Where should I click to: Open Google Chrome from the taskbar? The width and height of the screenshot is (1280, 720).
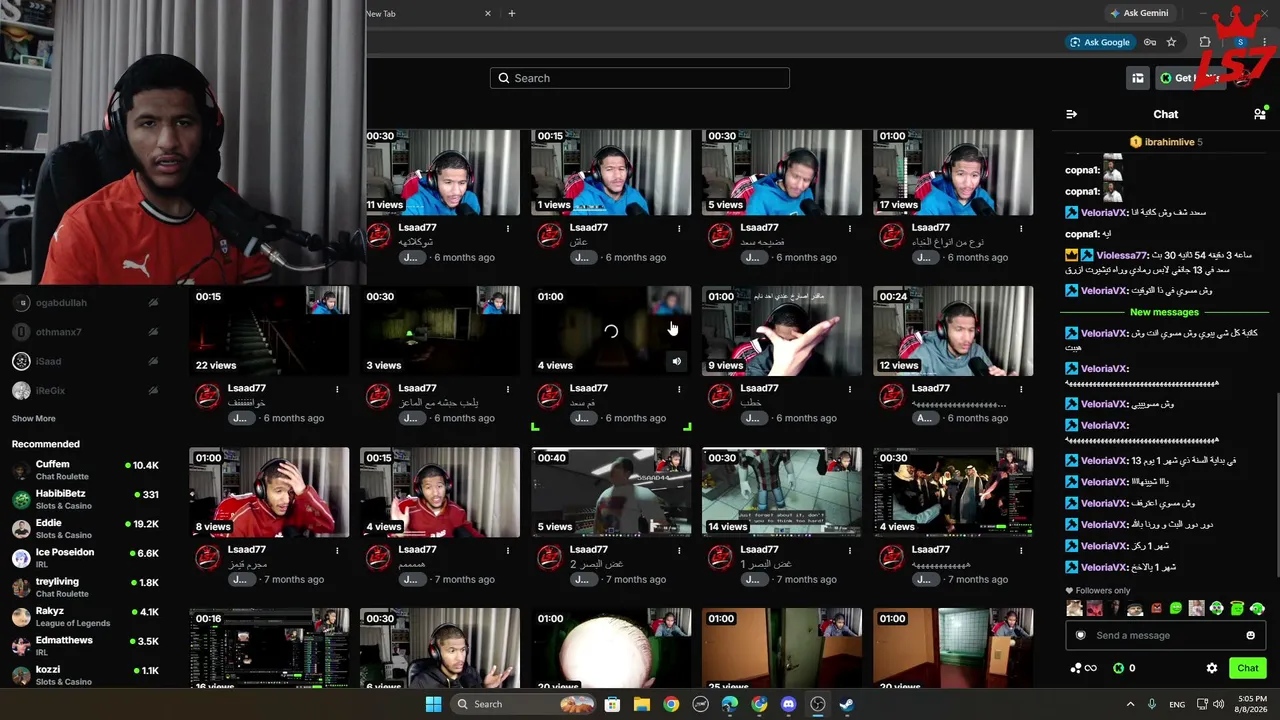pos(671,704)
